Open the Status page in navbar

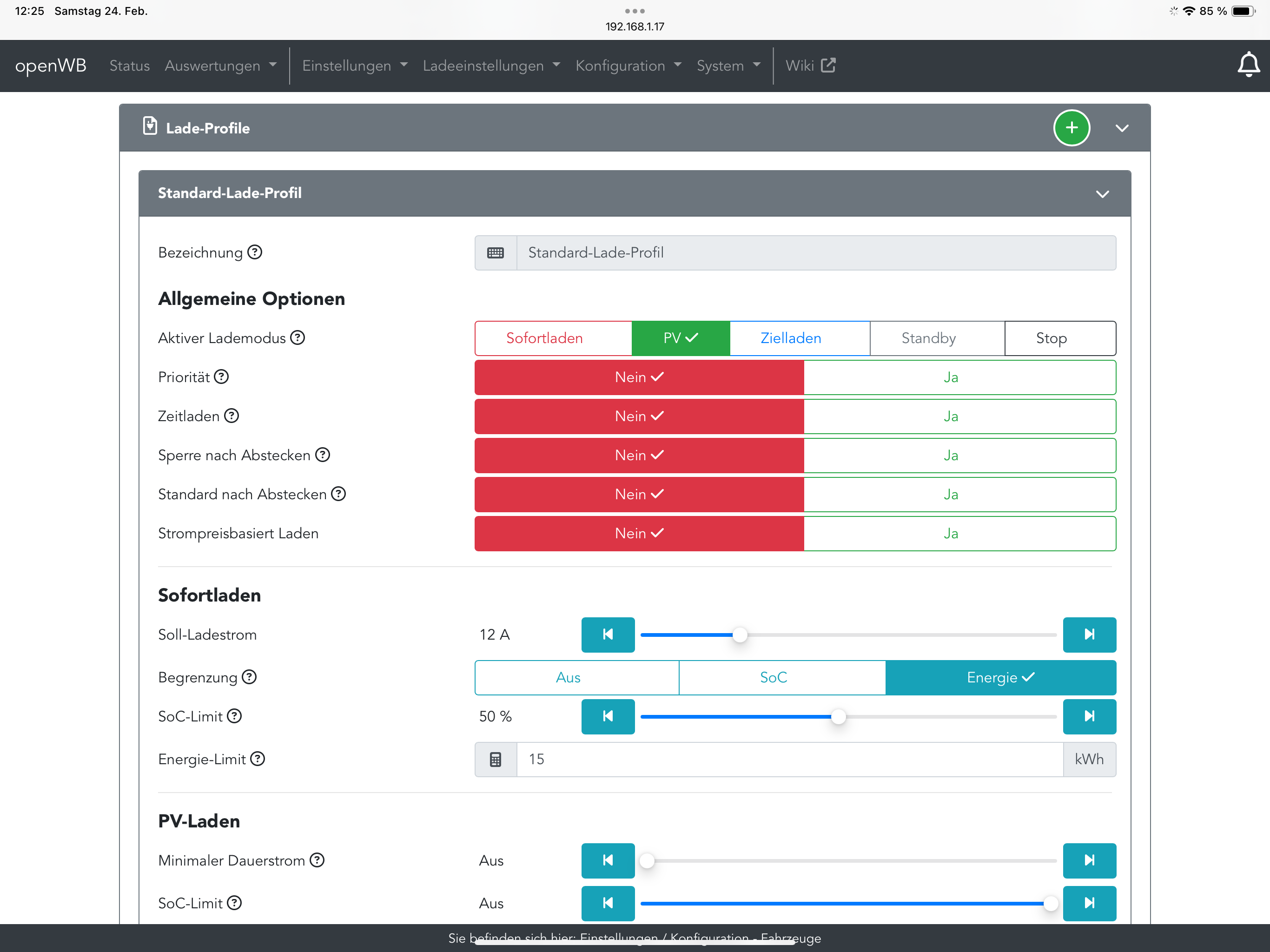(x=129, y=66)
